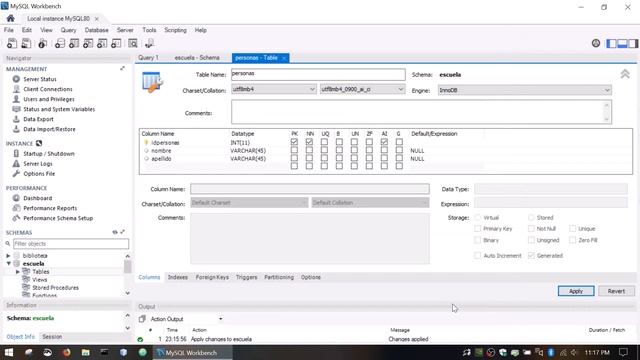Switch to escuela - Schema tab

click(x=197, y=58)
